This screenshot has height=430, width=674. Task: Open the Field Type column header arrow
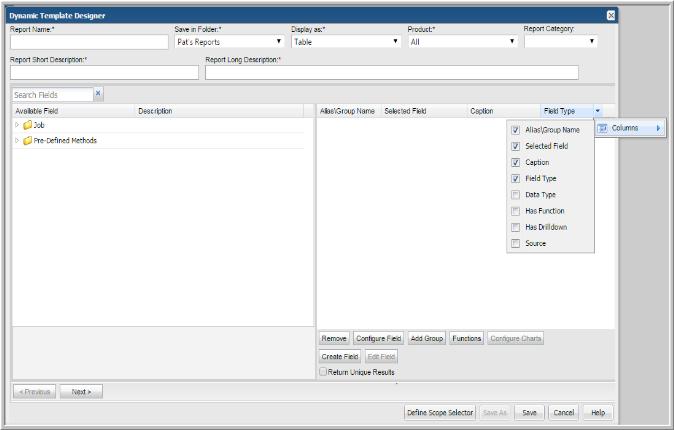coord(597,111)
